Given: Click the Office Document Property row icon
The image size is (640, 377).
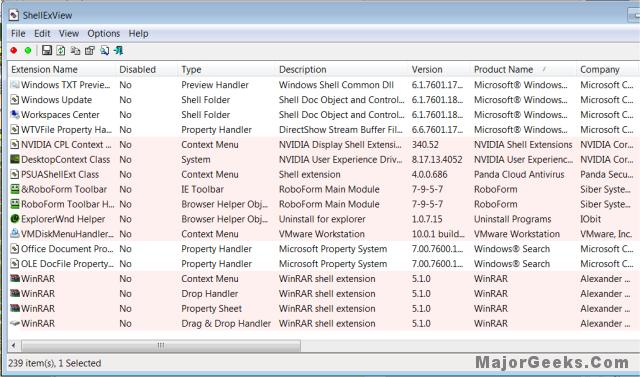Looking at the screenshot, I should tap(15, 249).
